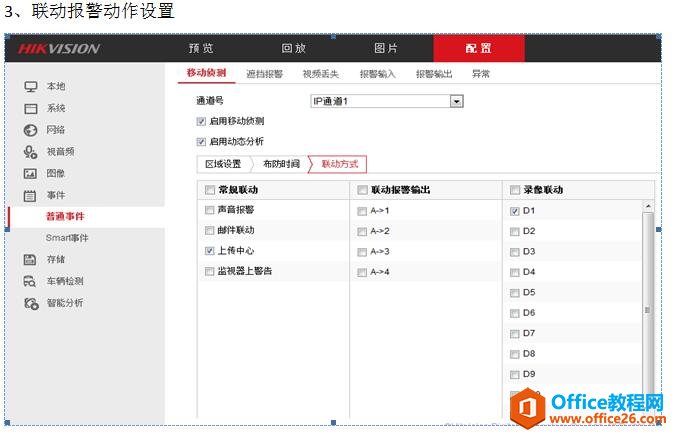The height and width of the screenshot is (436, 673).
Task: Open the 通道号 IP通道1 dropdown
Action: tap(456, 101)
